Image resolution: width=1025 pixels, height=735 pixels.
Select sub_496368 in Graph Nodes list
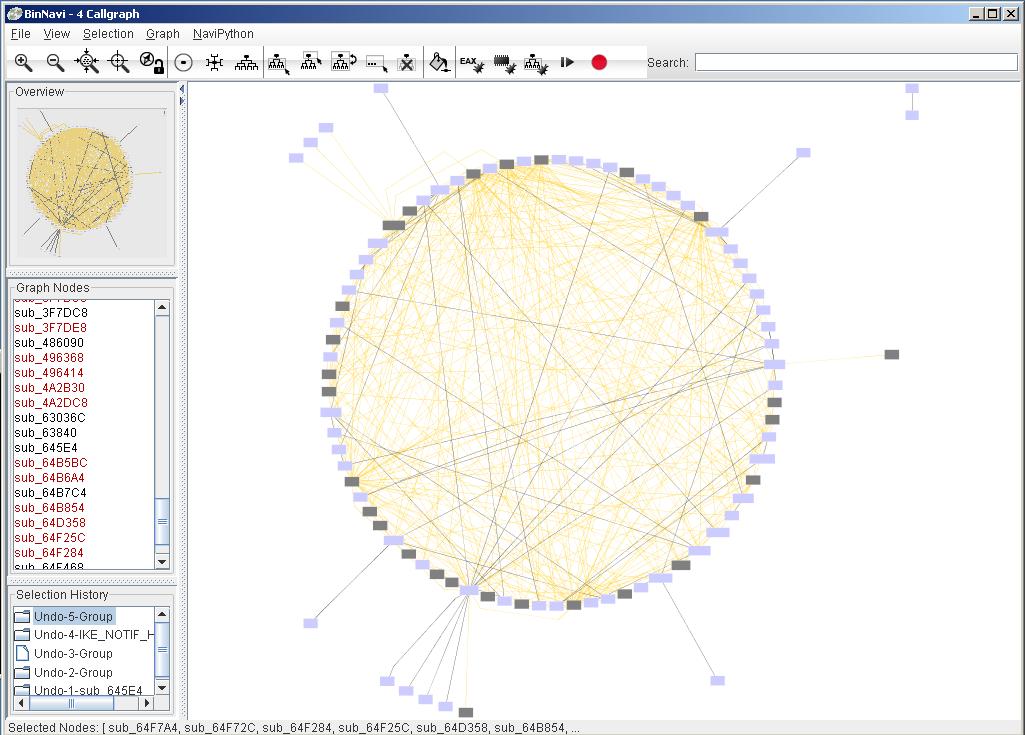click(49, 358)
